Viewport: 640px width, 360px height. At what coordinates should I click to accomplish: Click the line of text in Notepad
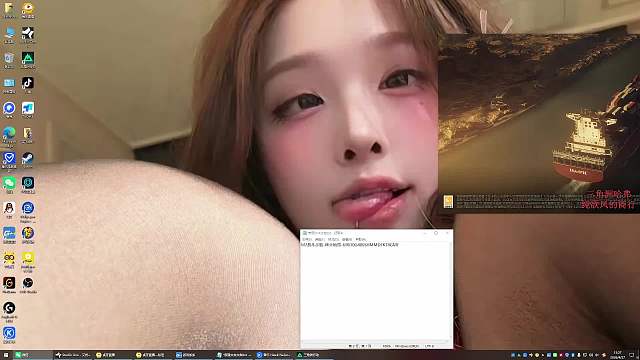(x=349, y=244)
